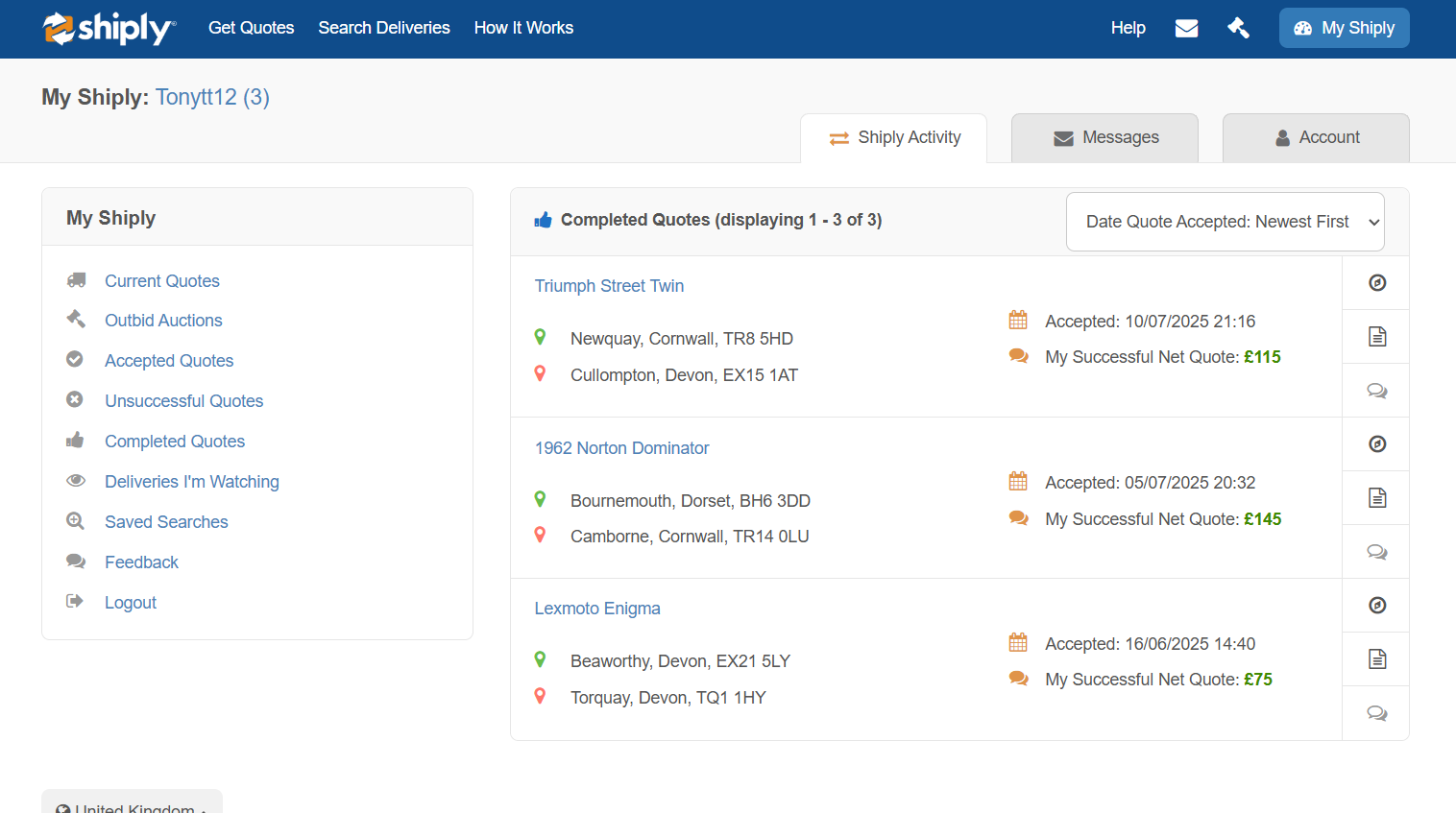Image resolution: width=1456 pixels, height=813 pixels.
Task: Open document icon for Lexmoto Enigma
Action: (x=1376, y=658)
